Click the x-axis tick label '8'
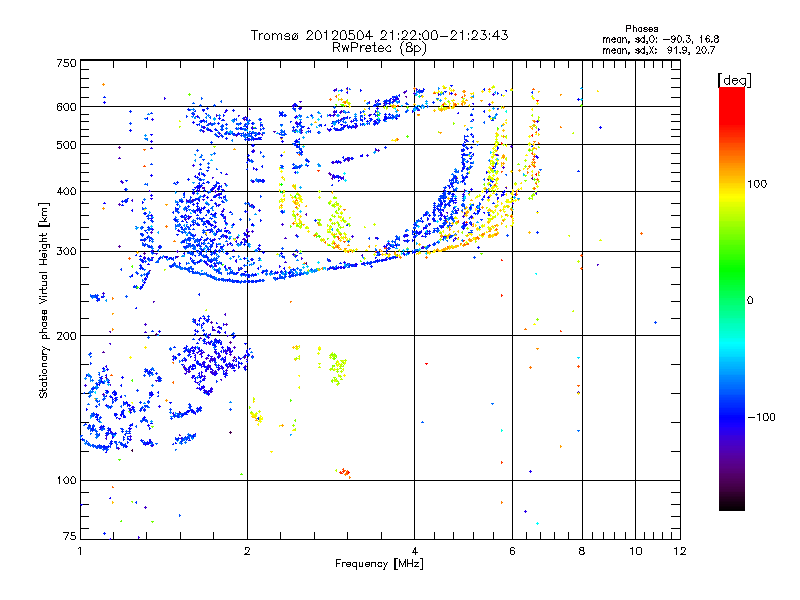800x600 pixels. tap(582, 551)
